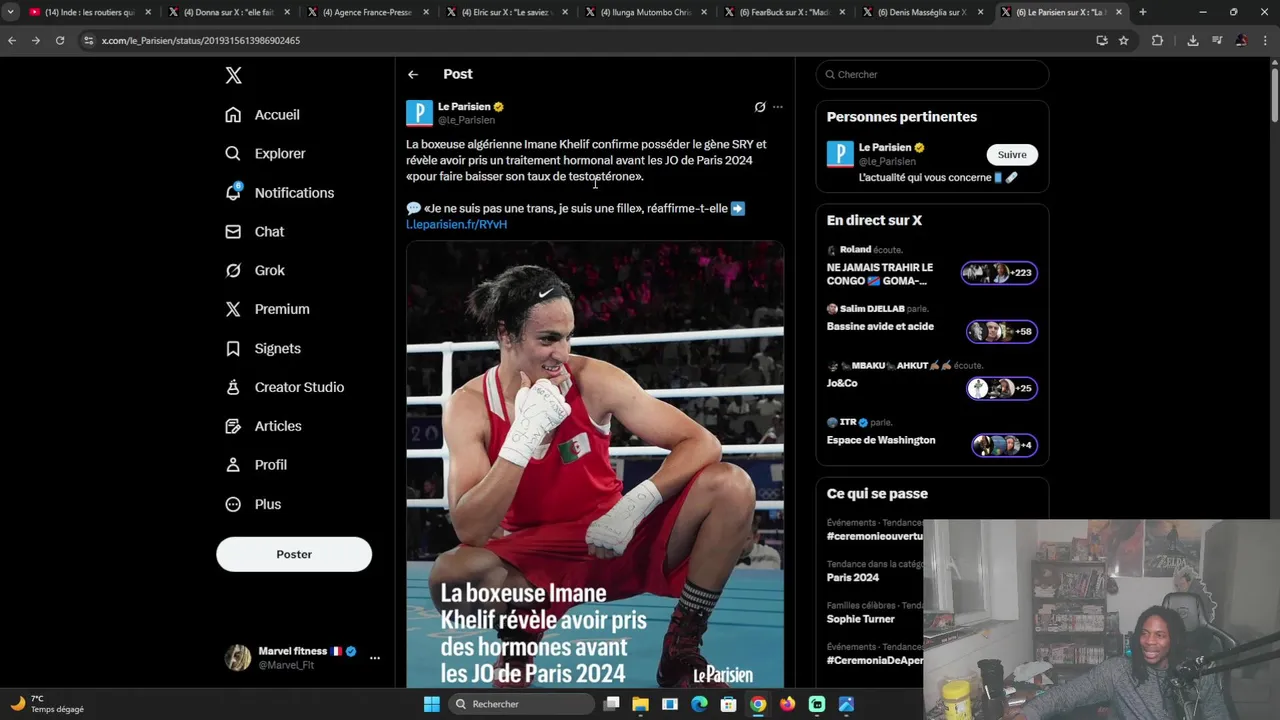This screenshot has width=1280, height=720.
Task: Go back with the Post back arrow
Action: (x=413, y=75)
